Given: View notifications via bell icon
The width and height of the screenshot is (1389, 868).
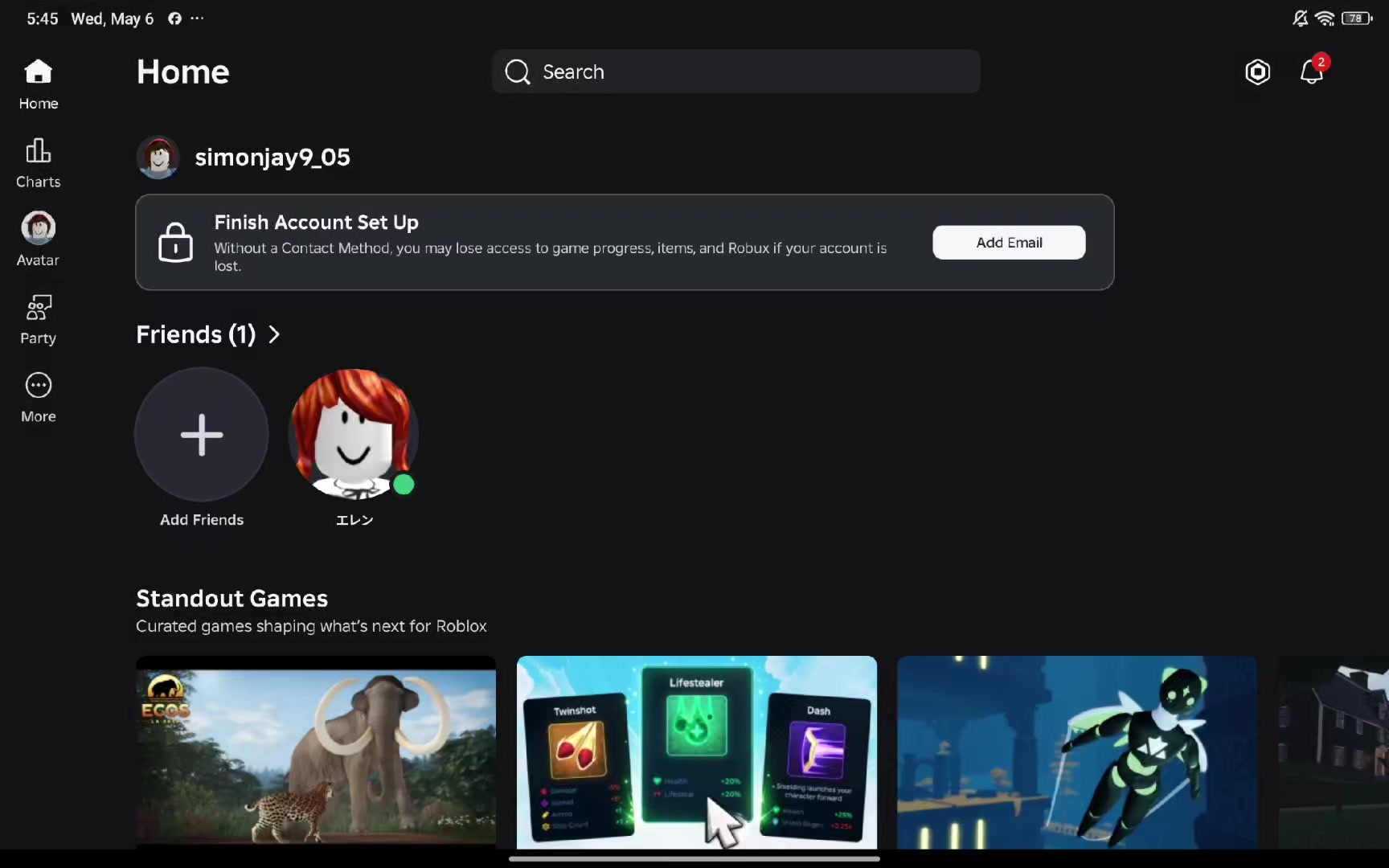Looking at the screenshot, I should point(1312,72).
